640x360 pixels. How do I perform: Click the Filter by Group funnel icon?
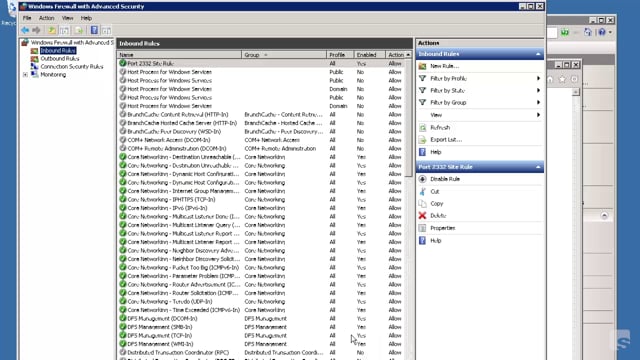(422, 102)
